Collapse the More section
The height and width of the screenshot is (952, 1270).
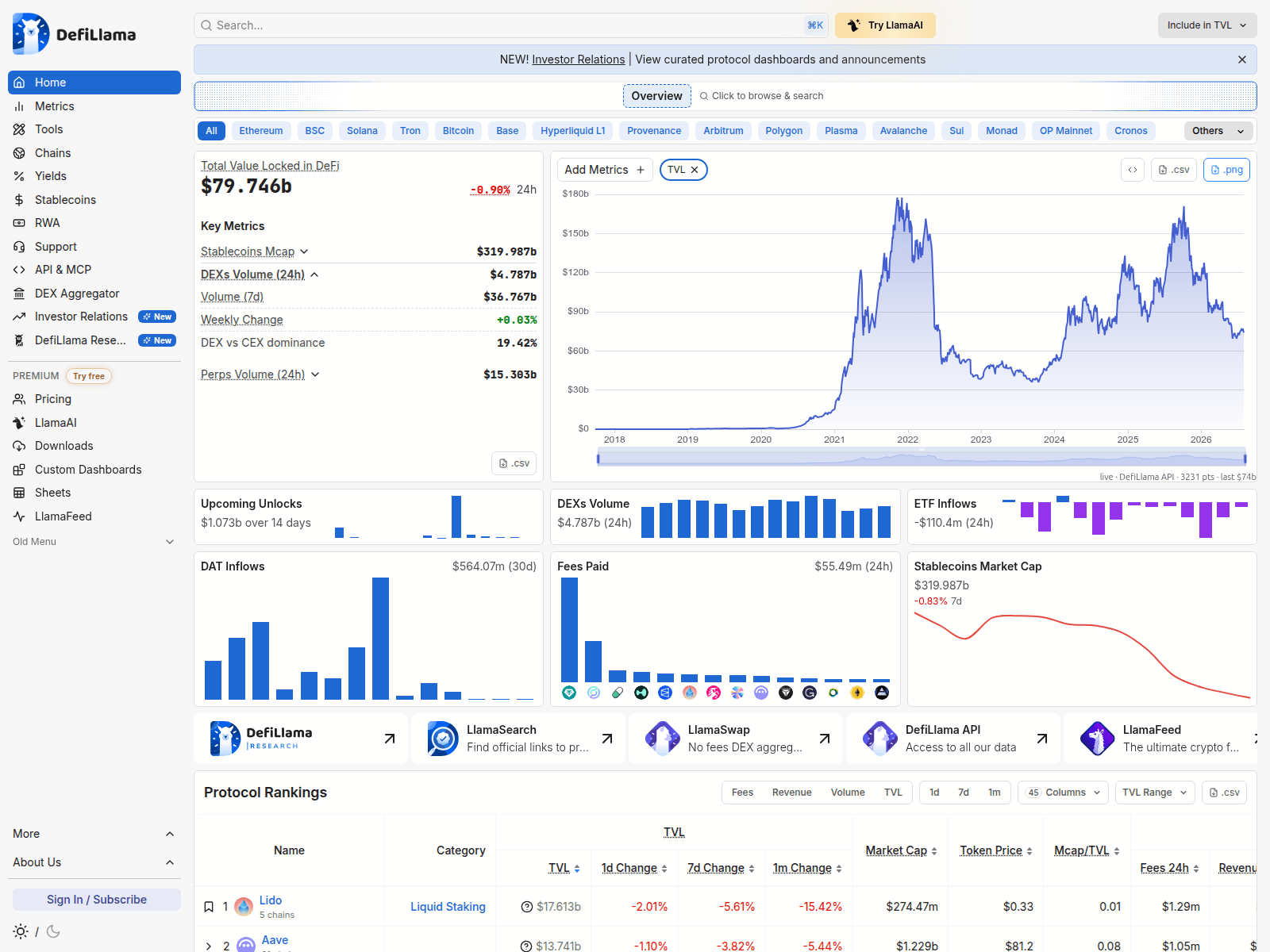tap(94, 834)
